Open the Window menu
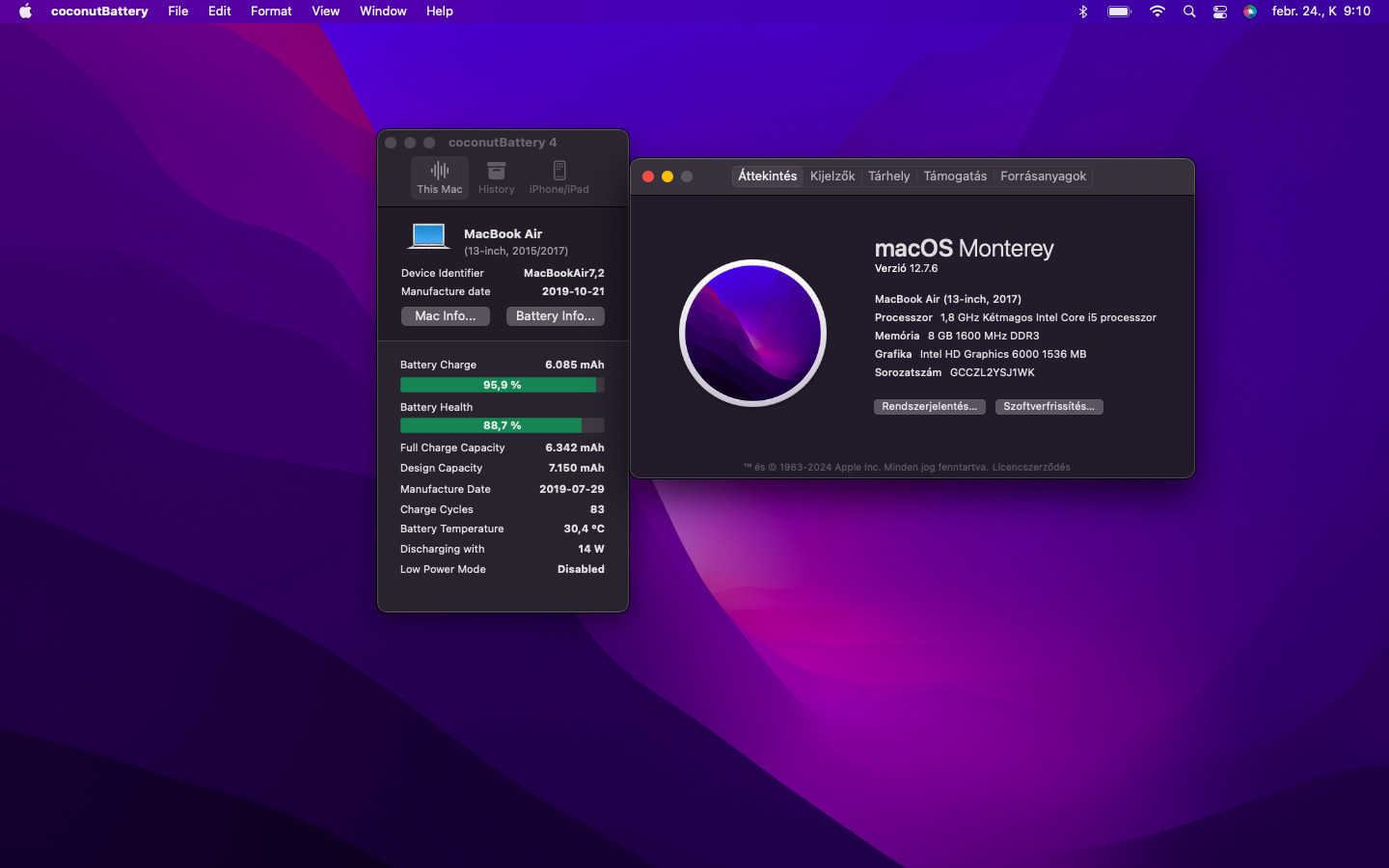 coord(383,12)
